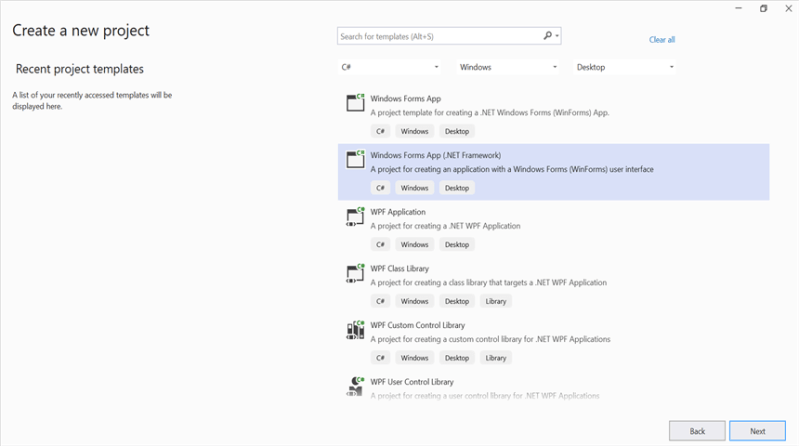Click the WinForms user interface description text
Viewport: 799px width, 446px height.
pos(512,169)
